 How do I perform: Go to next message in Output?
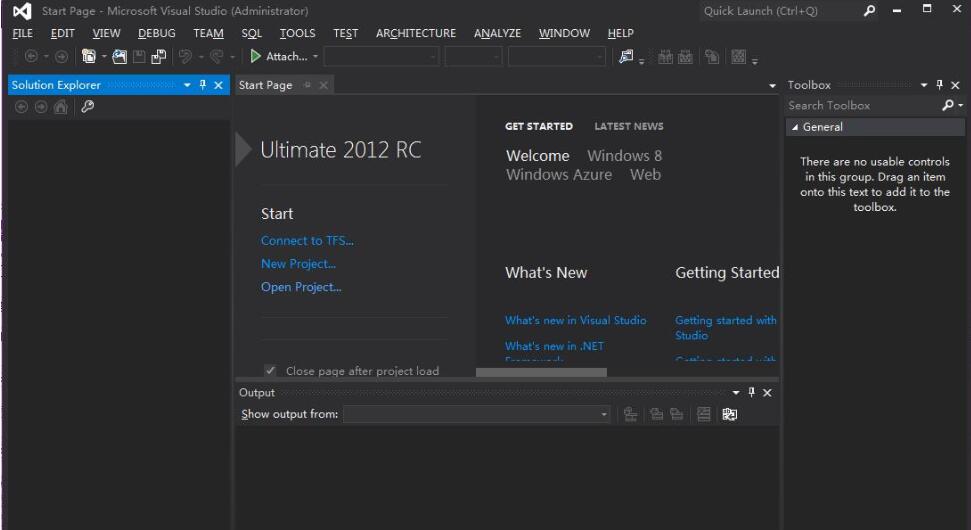[677, 414]
